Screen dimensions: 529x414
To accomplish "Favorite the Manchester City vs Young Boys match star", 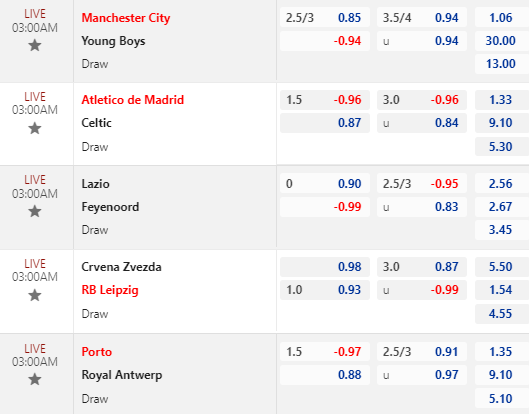I will (x=35, y=45).
